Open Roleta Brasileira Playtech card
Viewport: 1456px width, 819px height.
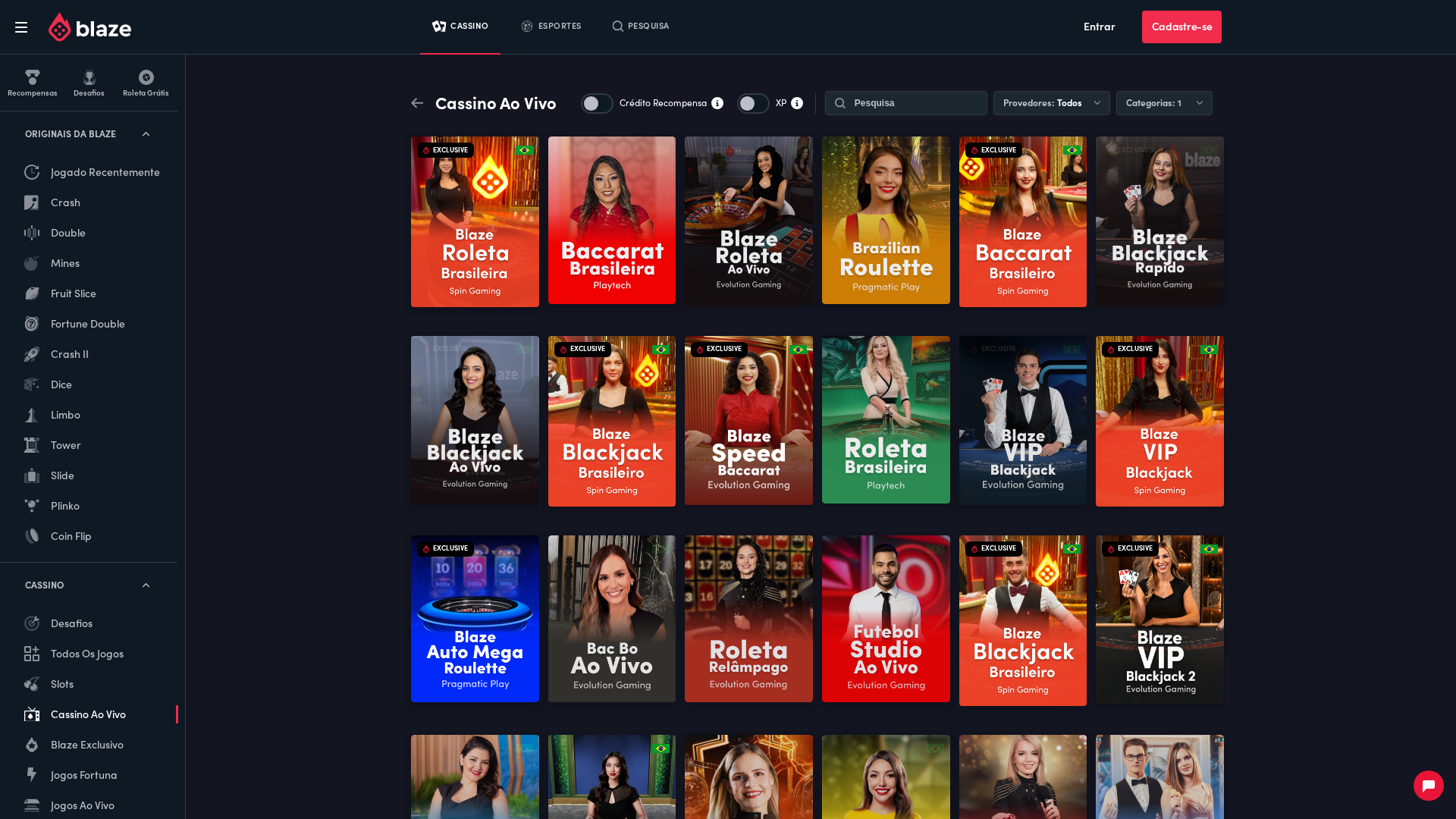886,420
